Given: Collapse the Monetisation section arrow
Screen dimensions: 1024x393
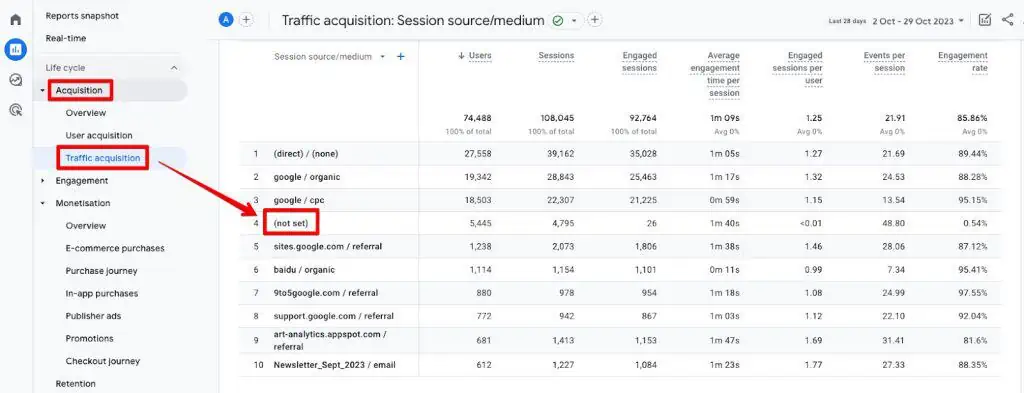Looking at the screenshot, I should pyautogui.click(x=43, y=204).
